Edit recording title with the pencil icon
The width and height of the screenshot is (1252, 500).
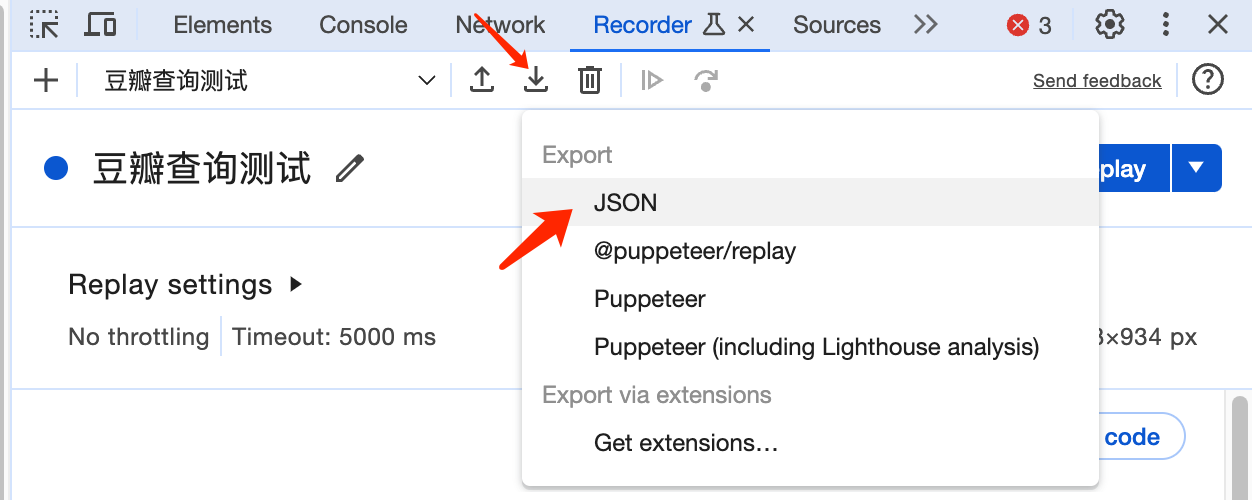point(349,169)
